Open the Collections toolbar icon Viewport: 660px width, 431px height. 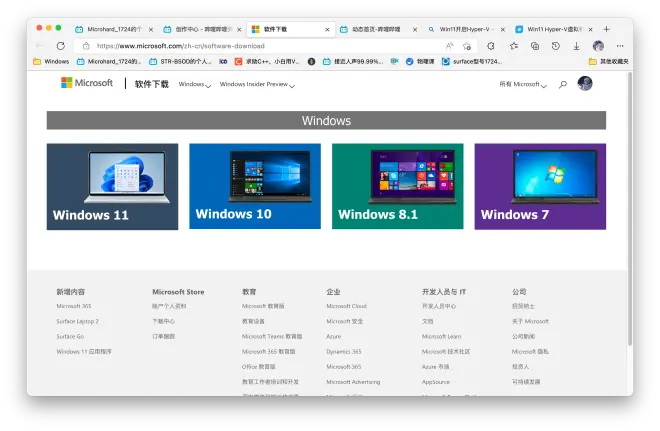tap(535, 46)
